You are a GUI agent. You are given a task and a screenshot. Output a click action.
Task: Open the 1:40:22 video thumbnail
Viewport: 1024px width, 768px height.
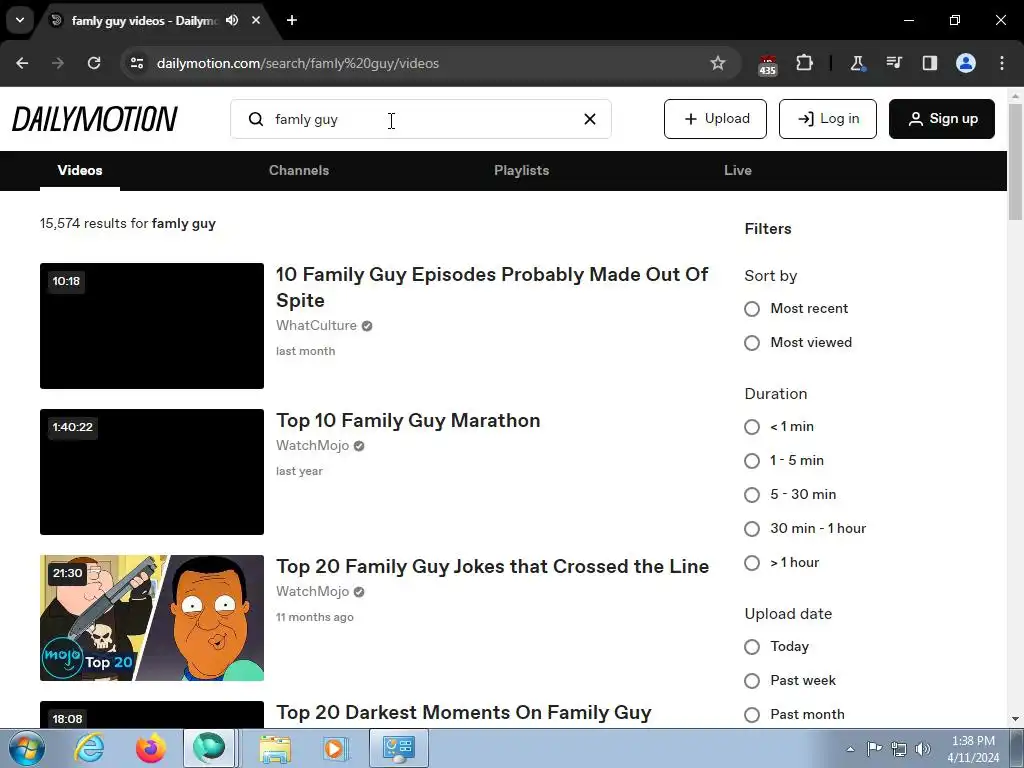click(152, 472)
